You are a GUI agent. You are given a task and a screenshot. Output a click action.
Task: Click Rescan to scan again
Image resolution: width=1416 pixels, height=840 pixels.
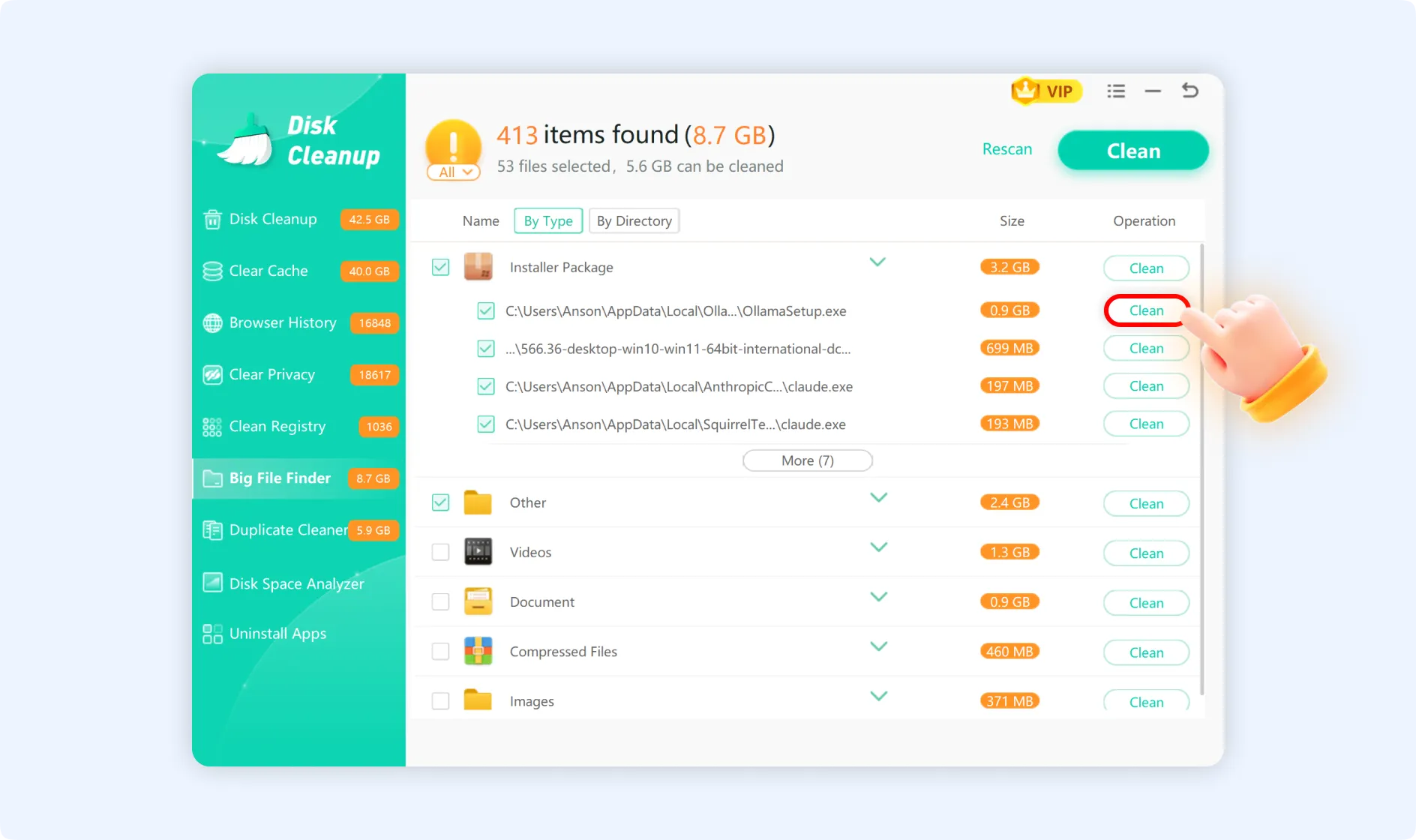coord(1007,149)
